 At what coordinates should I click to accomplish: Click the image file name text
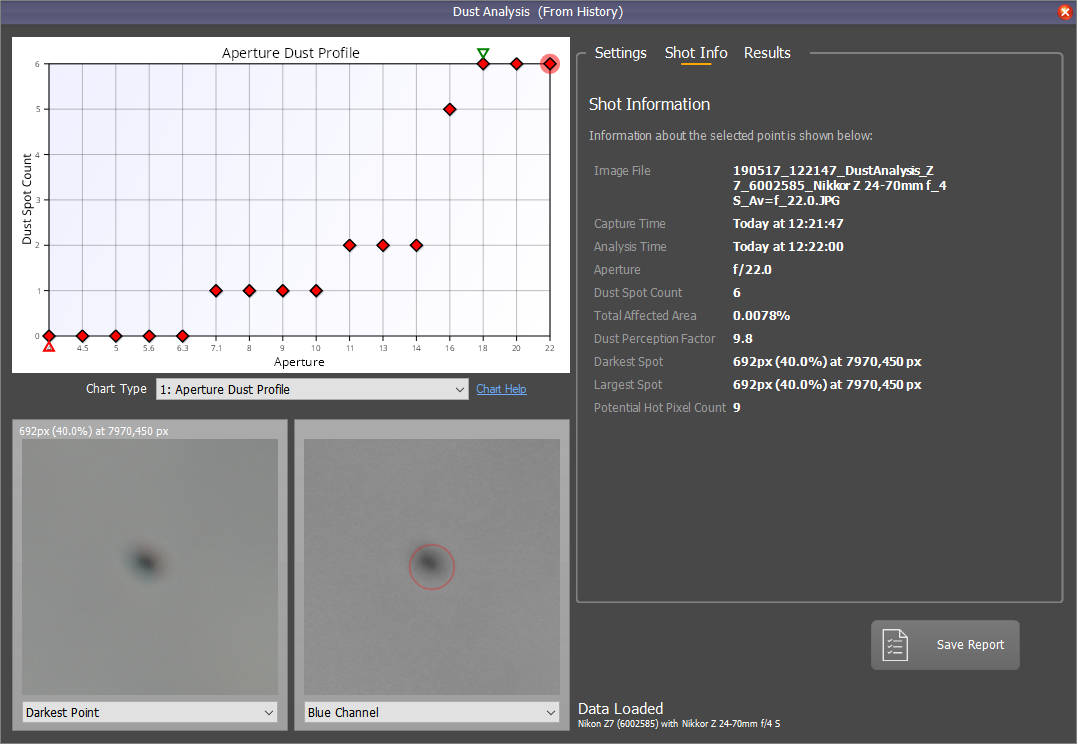[839, 185]
